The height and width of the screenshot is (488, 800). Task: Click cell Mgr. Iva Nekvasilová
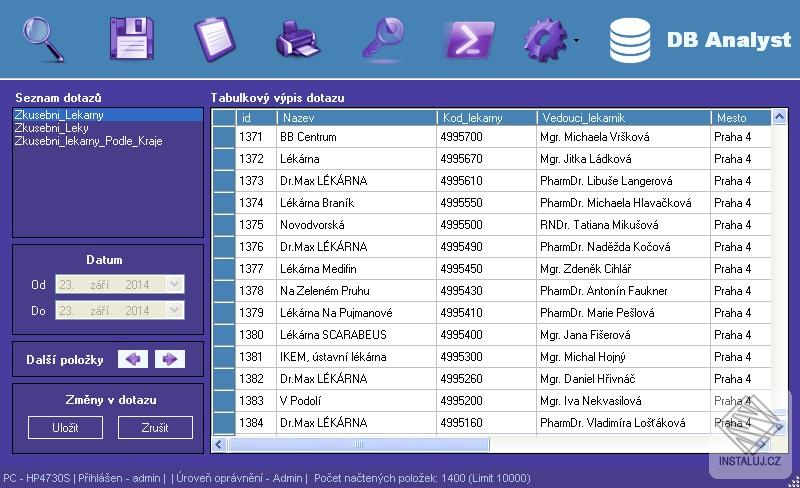tap(623, 401)
